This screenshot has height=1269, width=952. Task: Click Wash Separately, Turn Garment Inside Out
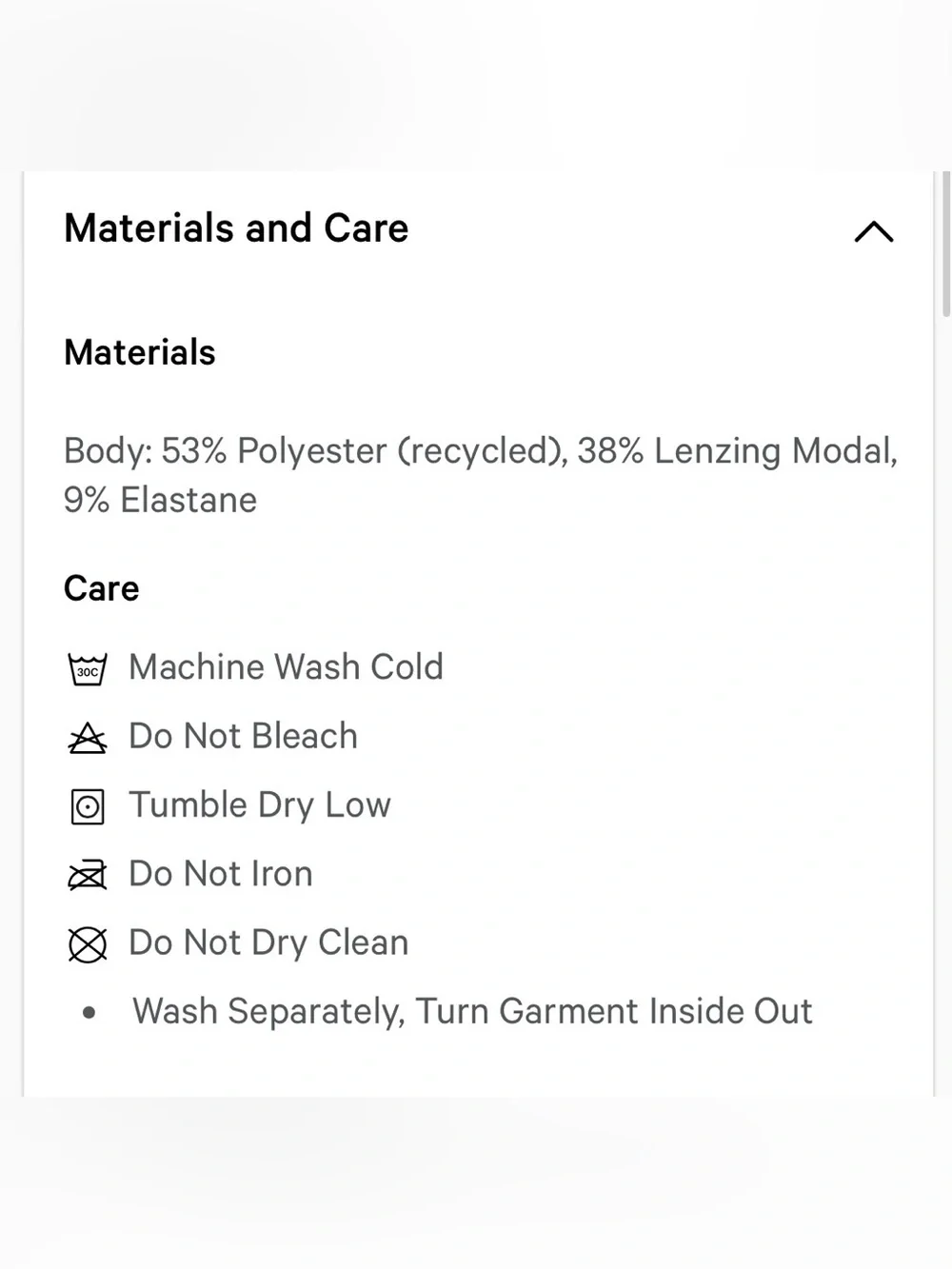coord(472,1011)
